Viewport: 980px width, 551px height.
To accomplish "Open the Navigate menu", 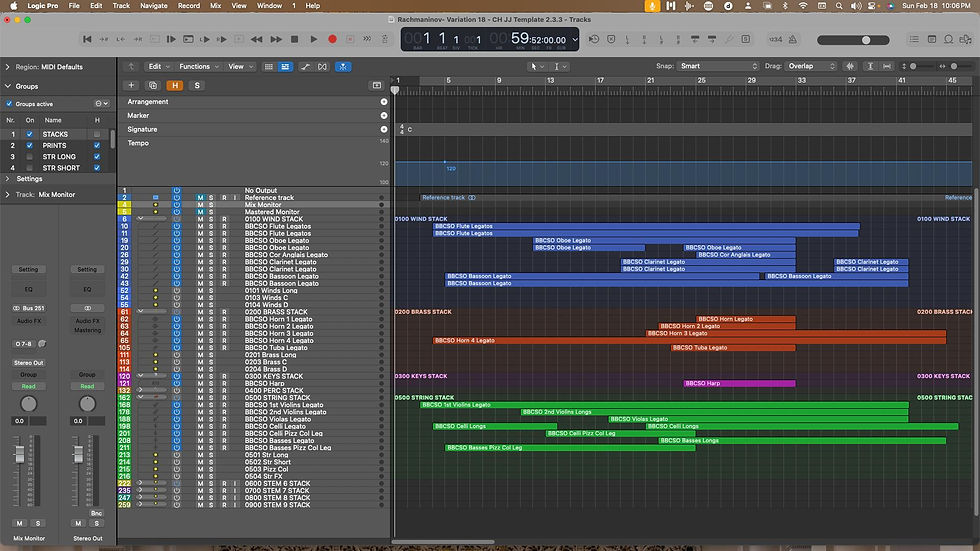I will [154, 6].
